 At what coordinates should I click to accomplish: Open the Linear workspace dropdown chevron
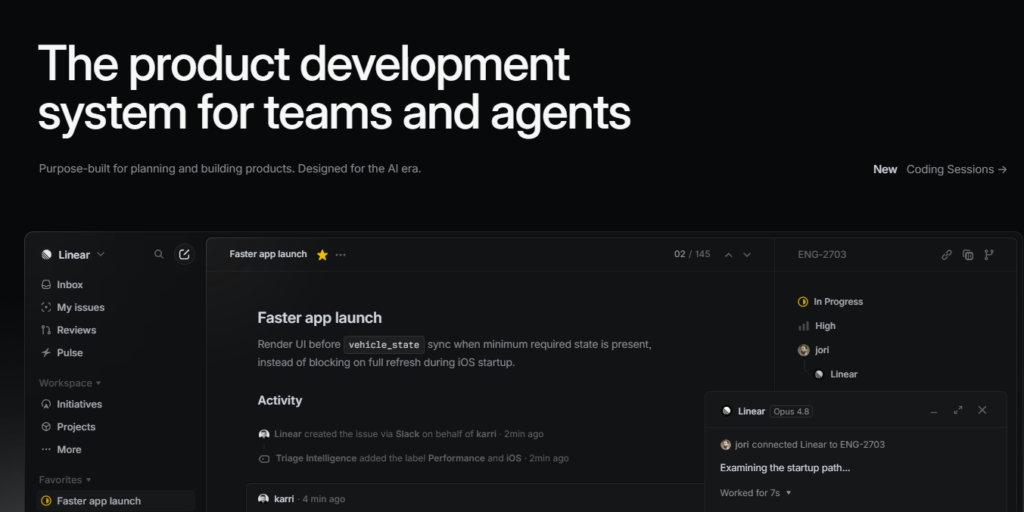point(101,255)
